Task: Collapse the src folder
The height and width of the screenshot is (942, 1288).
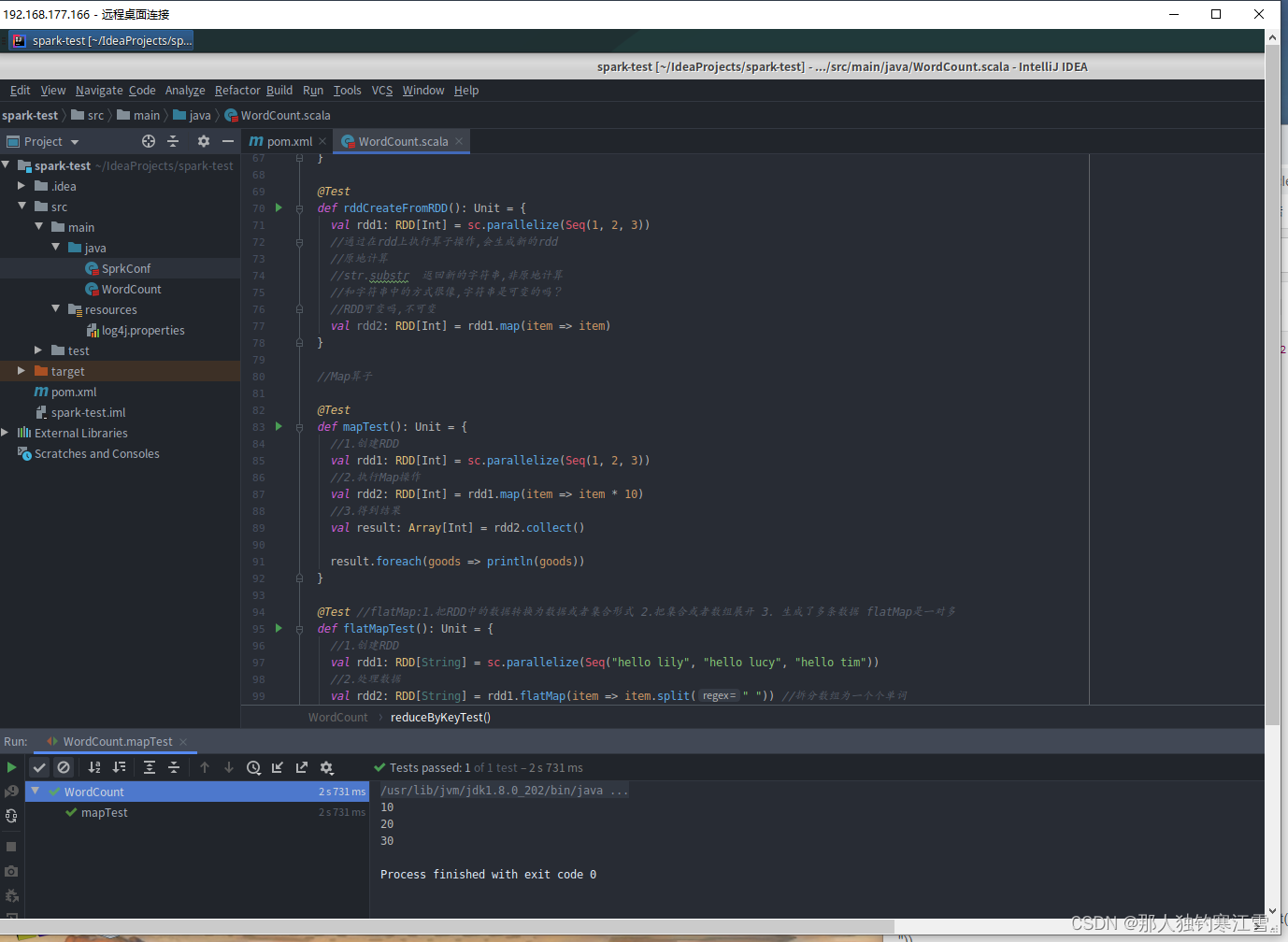Action: coord(21,206)
